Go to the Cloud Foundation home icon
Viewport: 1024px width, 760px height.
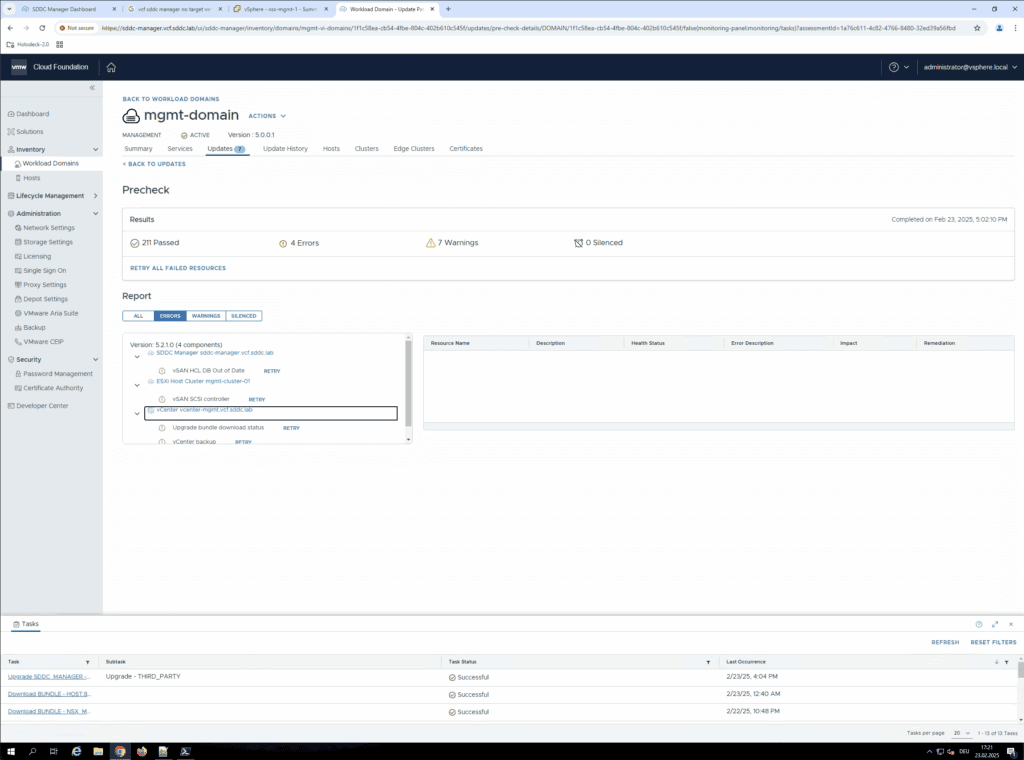111,67
